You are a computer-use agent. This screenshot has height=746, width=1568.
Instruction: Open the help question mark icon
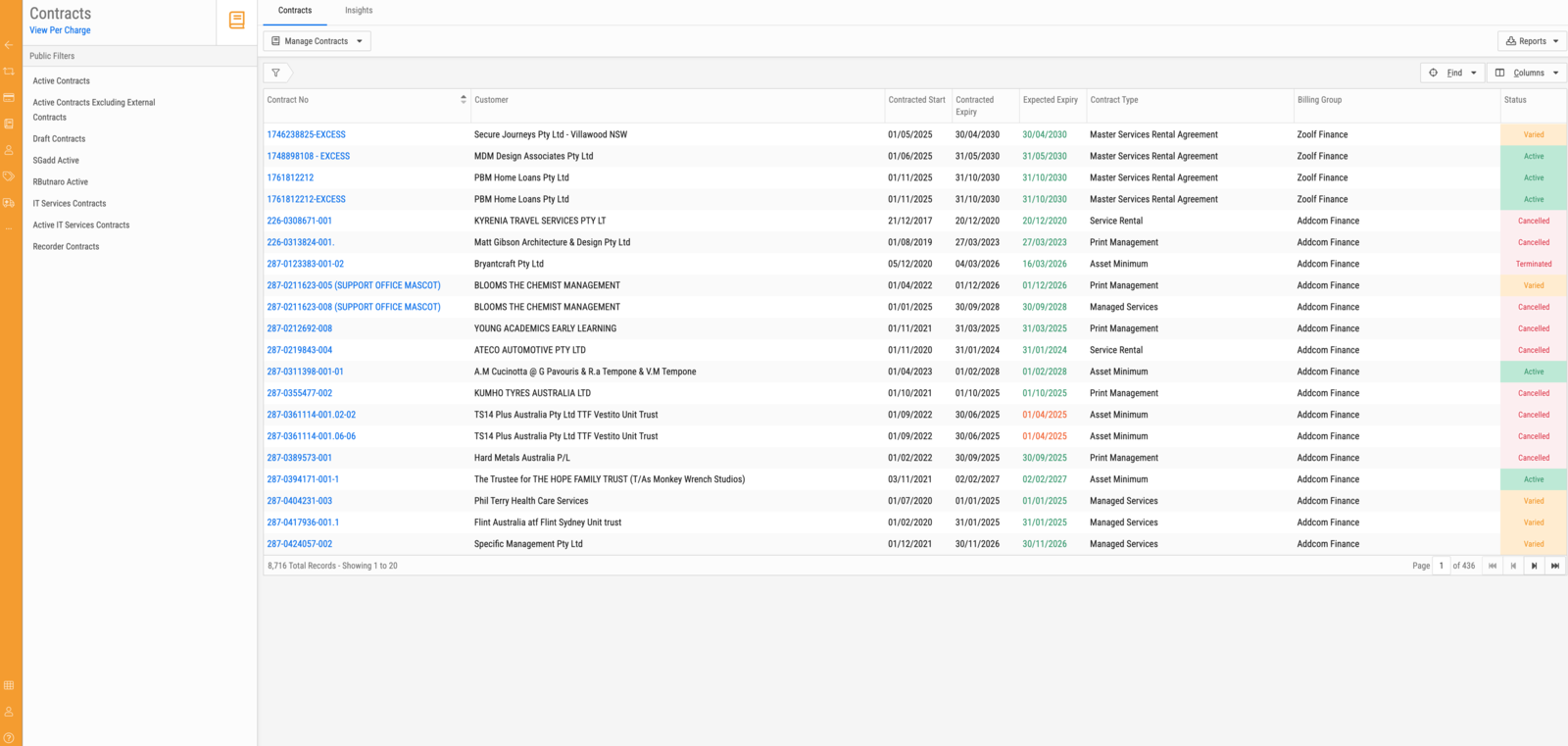[9, 738]
